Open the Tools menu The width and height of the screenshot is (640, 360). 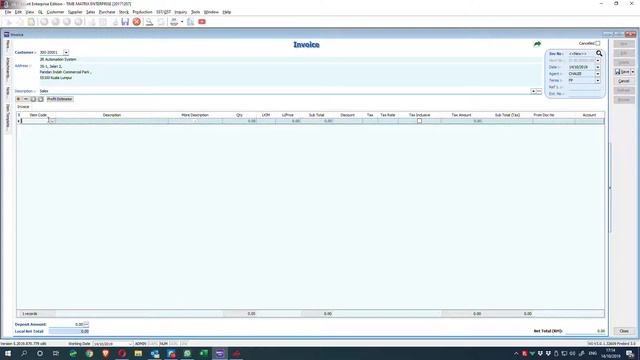pos(196,12)
